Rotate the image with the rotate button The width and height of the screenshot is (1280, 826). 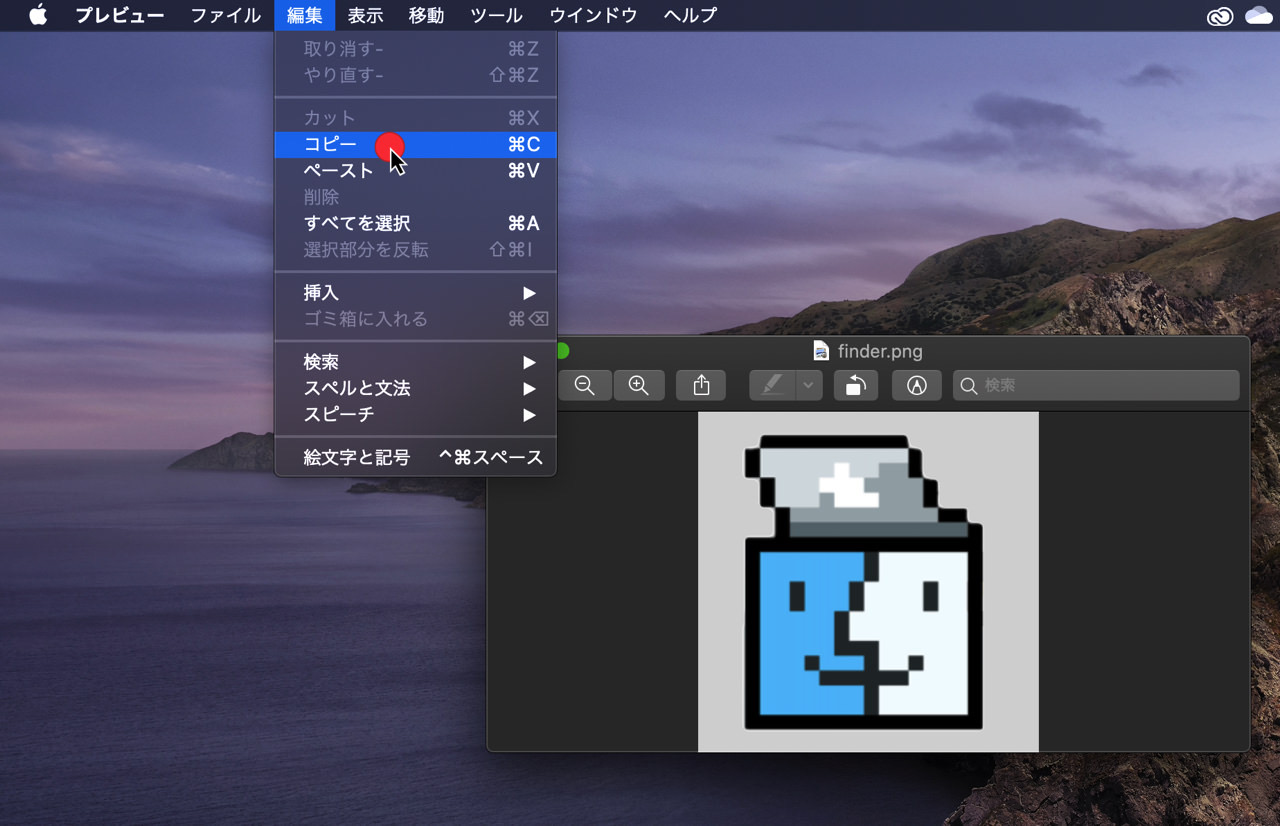855,386
